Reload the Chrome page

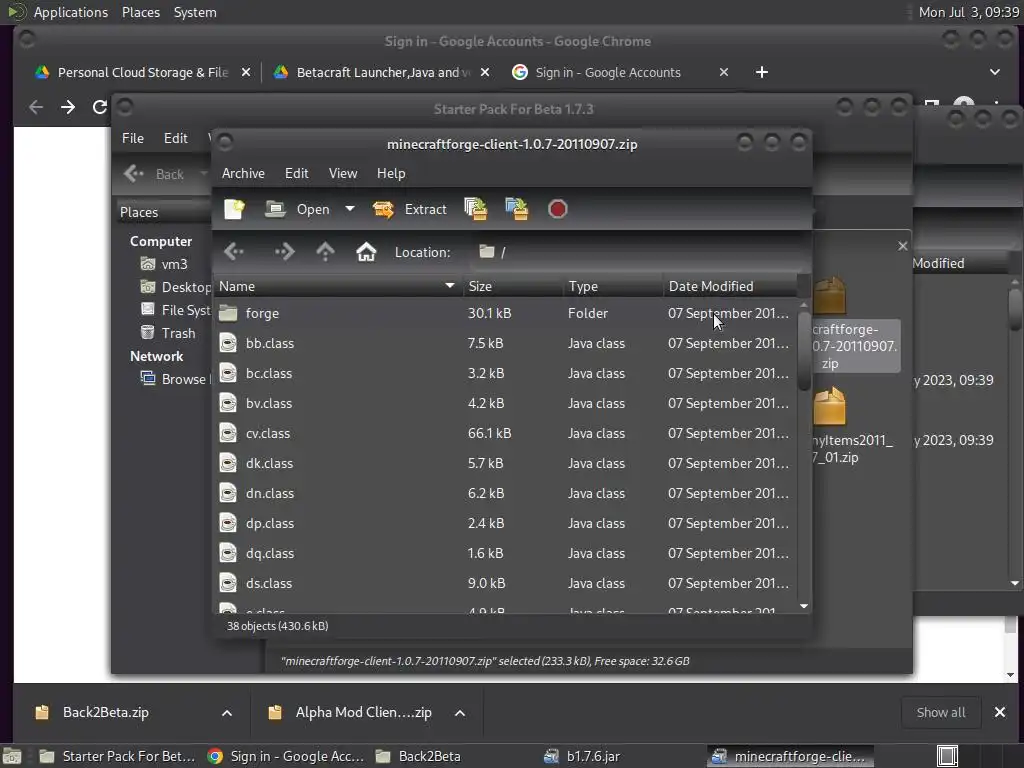pos(99,106)
